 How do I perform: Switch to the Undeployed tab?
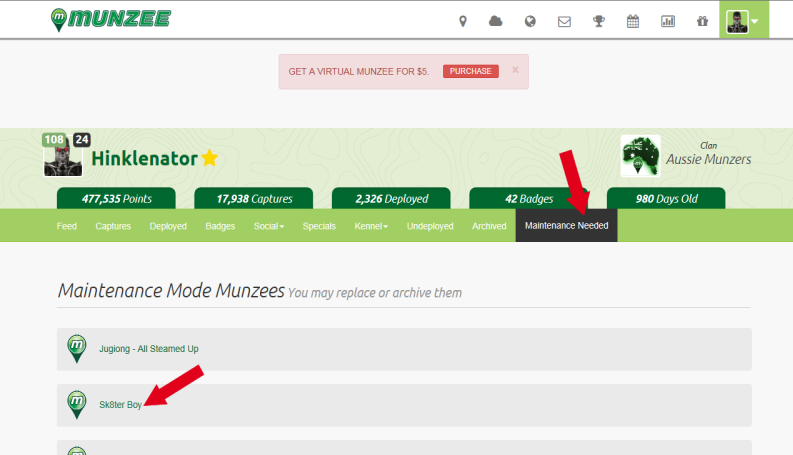[x=430, y=226]
